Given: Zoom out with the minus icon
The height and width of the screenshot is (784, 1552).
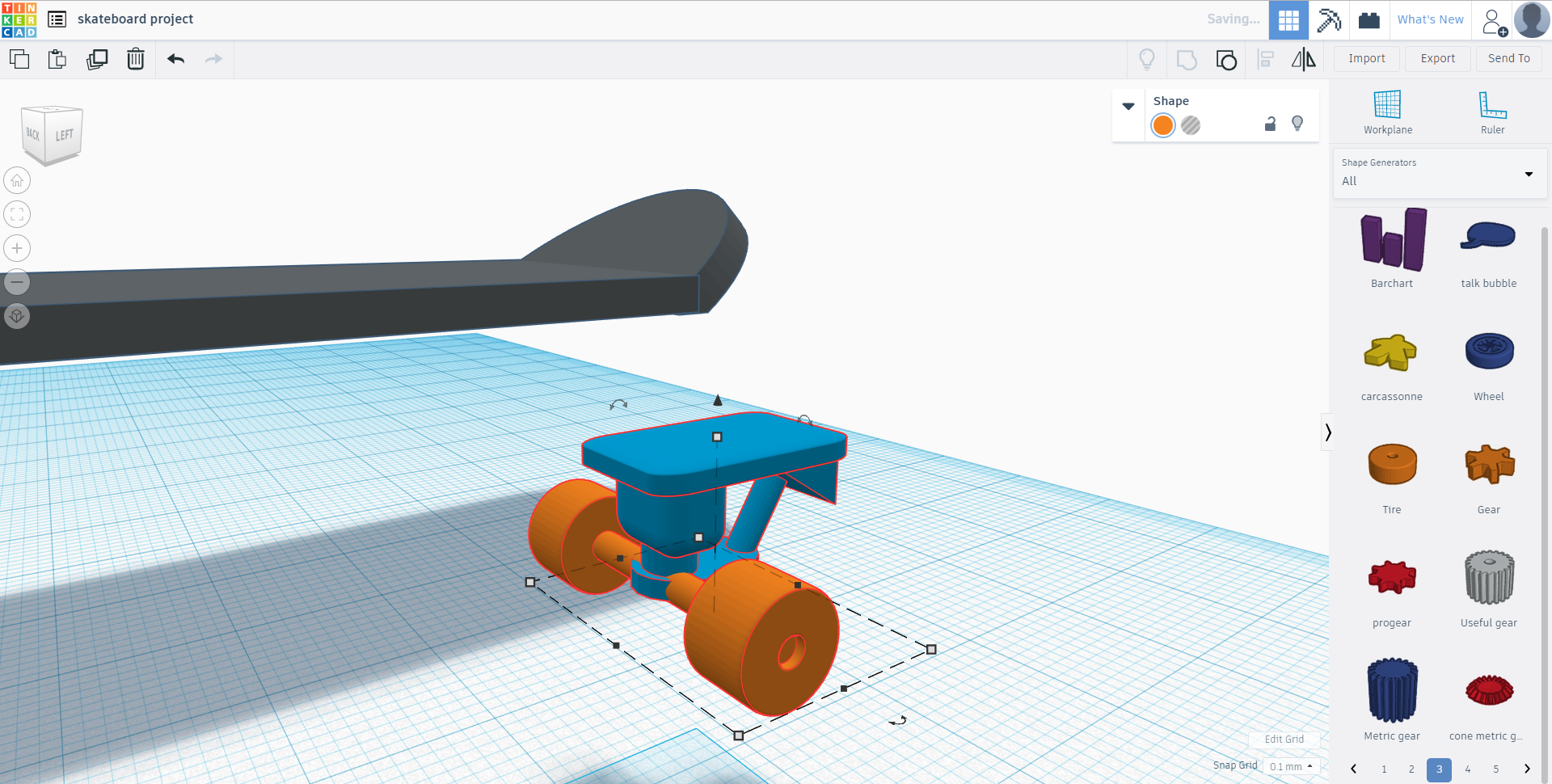Looking at the screenshot, I should (17, 282).
